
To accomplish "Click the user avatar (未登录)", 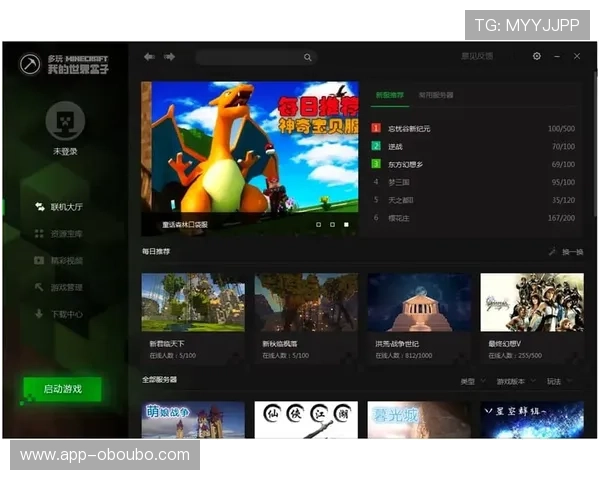I will tap(65, 121).
